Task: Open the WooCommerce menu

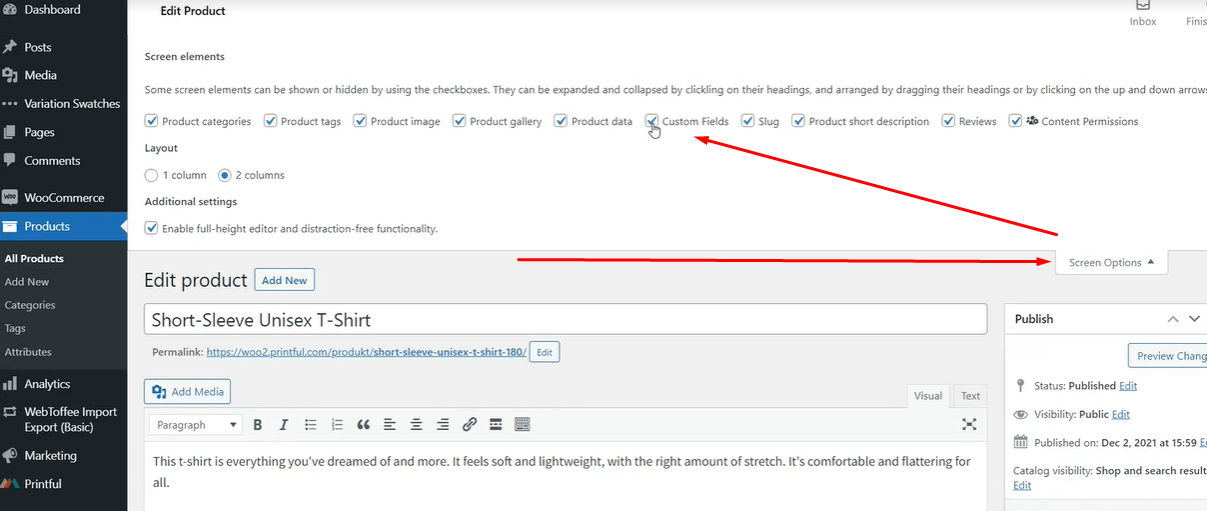Action: [x=63, y=198]
